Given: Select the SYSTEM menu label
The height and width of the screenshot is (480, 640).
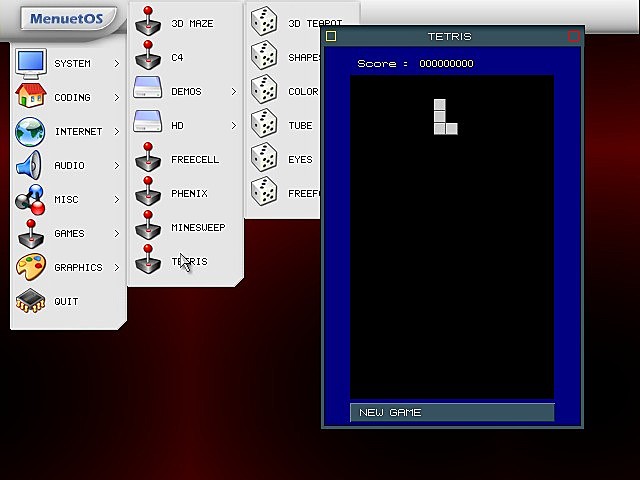Looking at the screenshot, I should point(72,64).
